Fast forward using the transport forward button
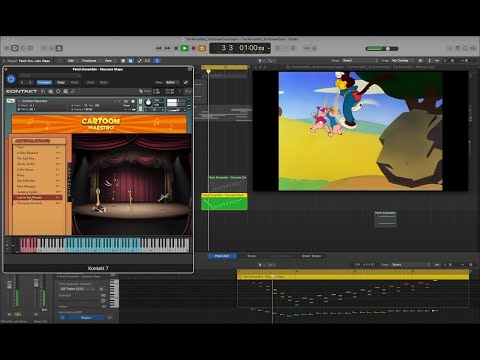 (x=167, y=48)
